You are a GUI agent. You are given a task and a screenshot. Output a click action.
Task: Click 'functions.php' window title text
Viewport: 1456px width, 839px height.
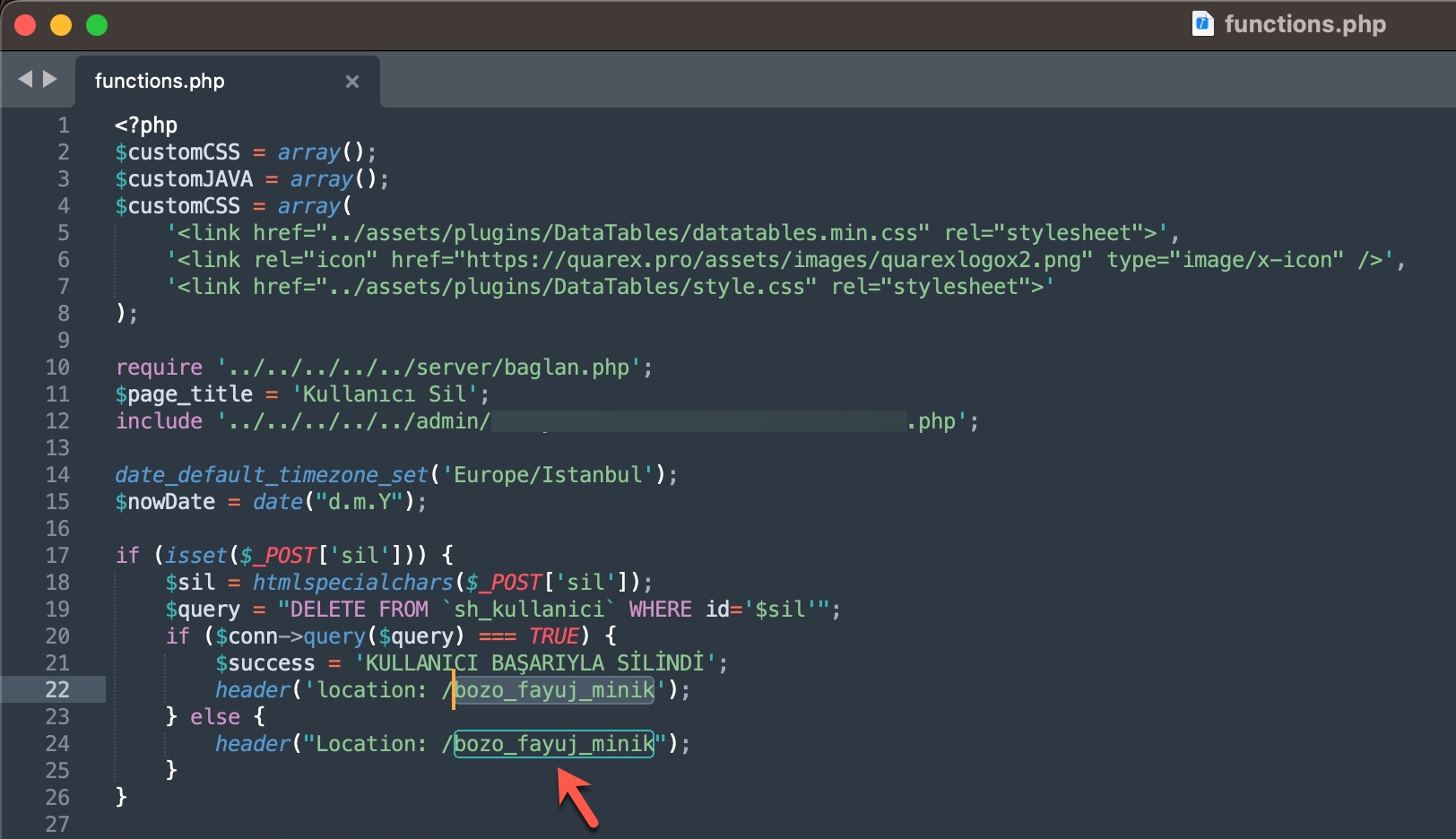click(x=1305, y=24)
